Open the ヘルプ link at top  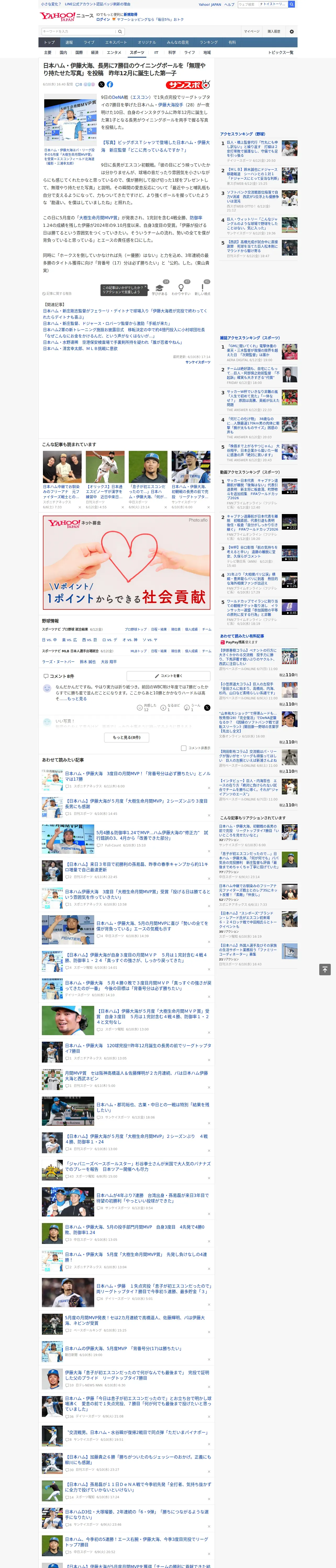[229, 4]
